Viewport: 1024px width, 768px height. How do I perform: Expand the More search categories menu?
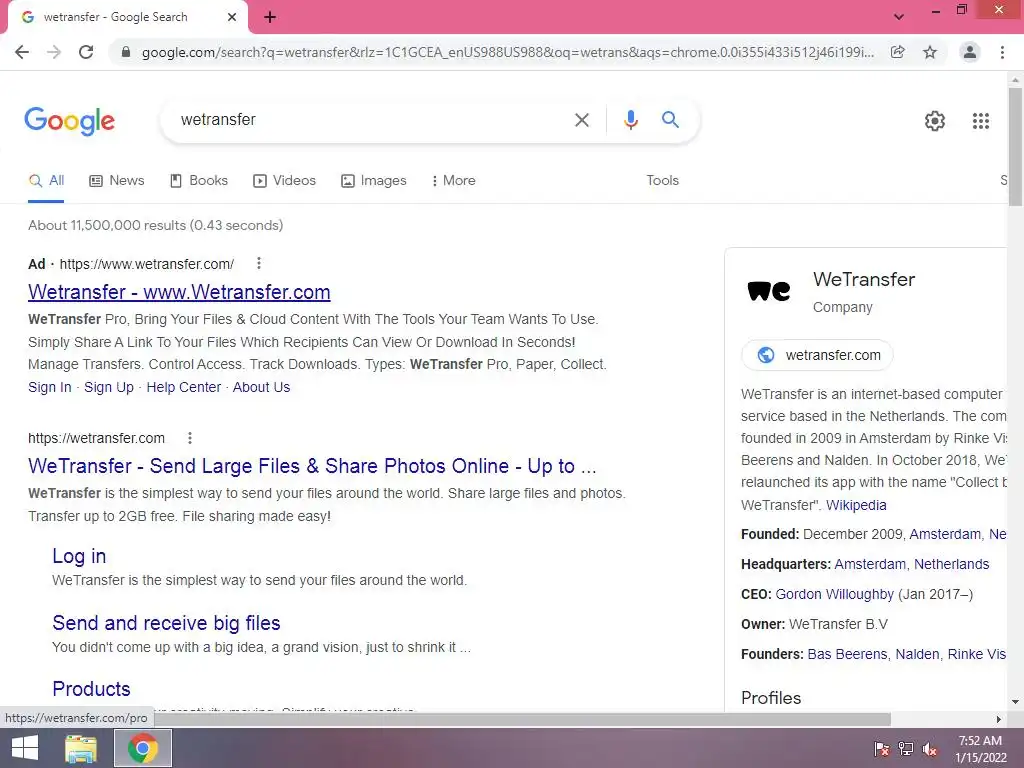[x=453, y=181]
